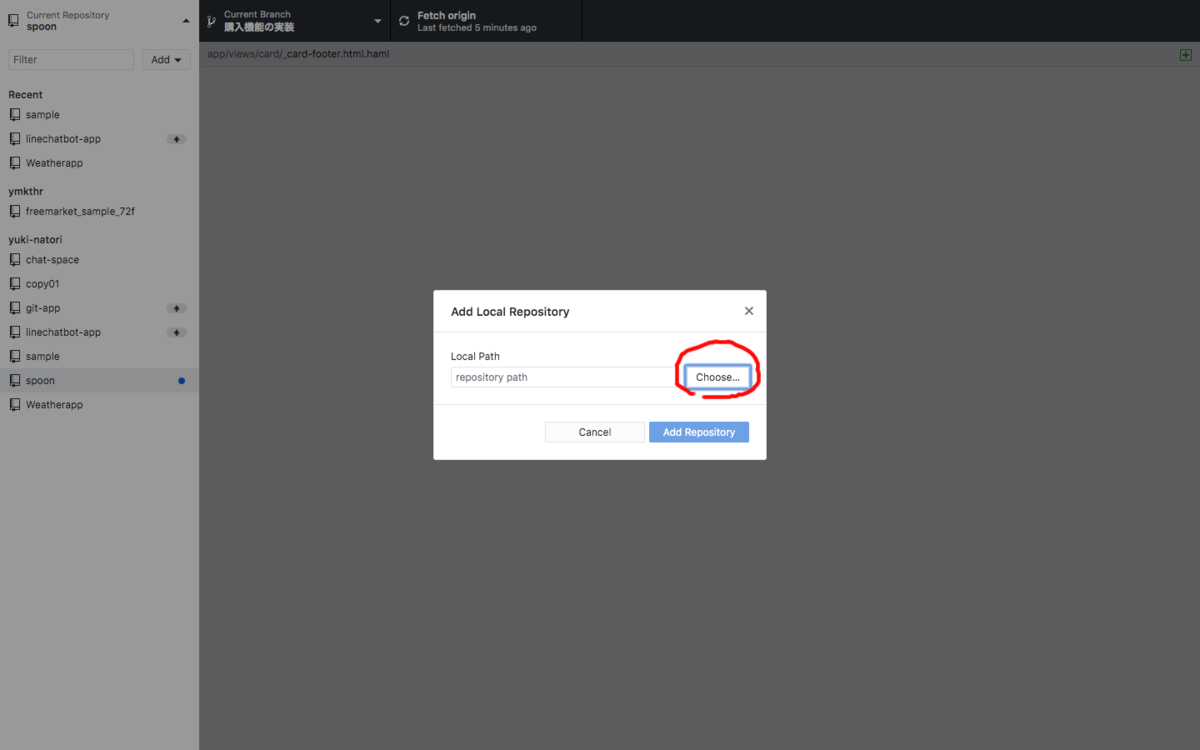This screenshot has width=1200, height=750.
Task: Select linechatbot-app under yuki-natori
Action: tap(100, 332)
